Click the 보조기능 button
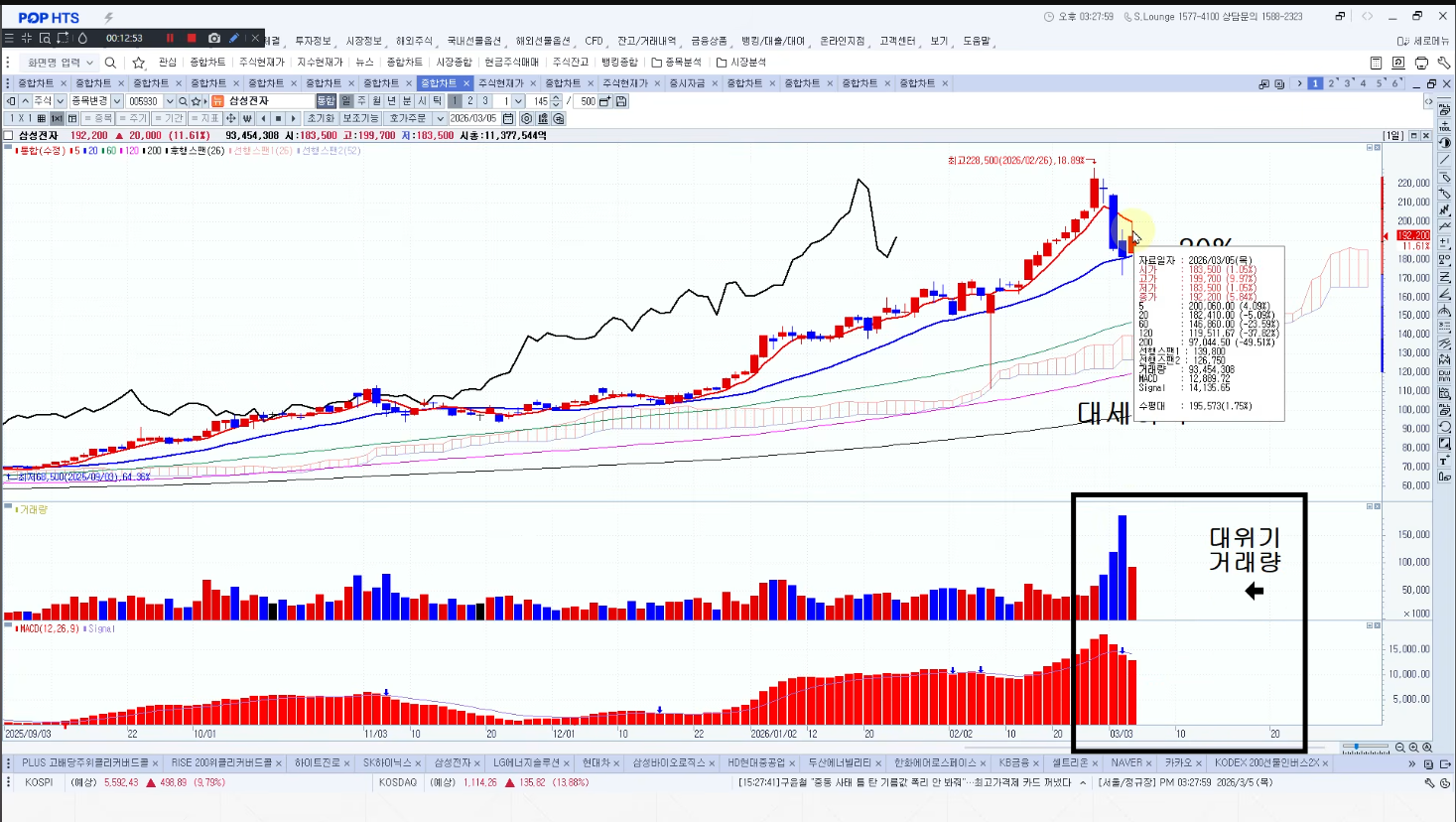The width and height of the screenshot is (1456, 822). (x=361, y=118)
